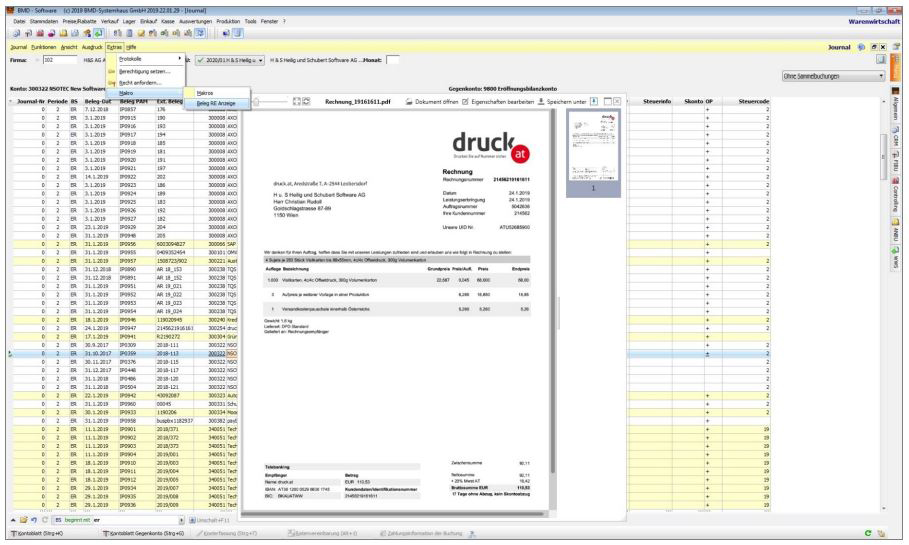The image size is (909, 545).
Task: Click the yellow folder icon in main toolbar
Action: pyautogui.click(x=63, y=33)
